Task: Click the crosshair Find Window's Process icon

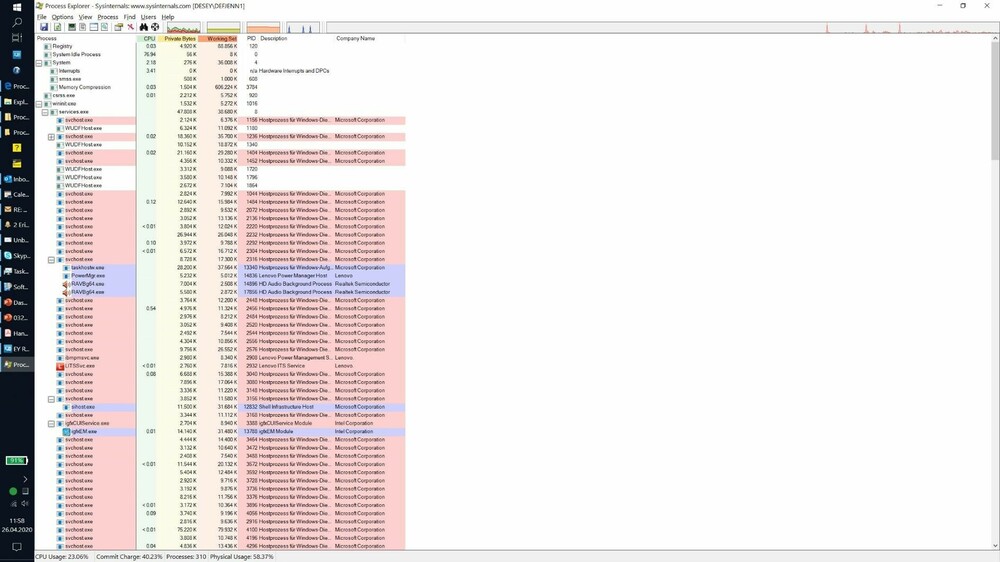Action: [x=156, y=27]
